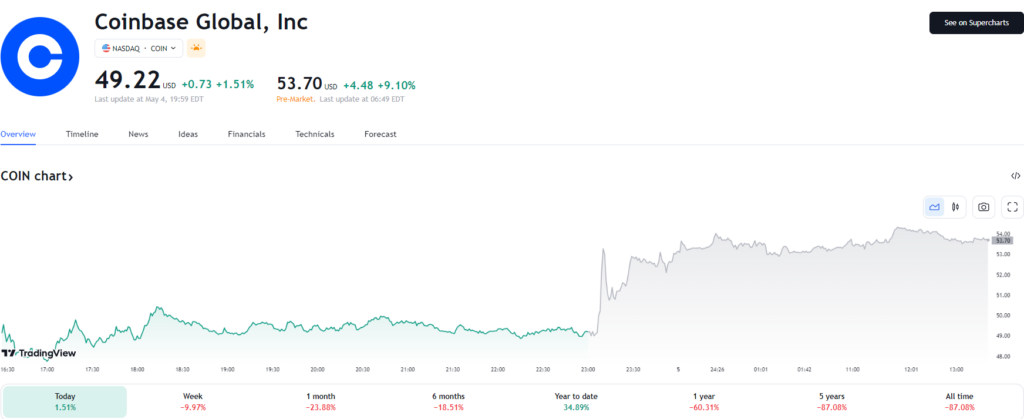
Task: Click the TradingView logo on chart
Action: point(38,353)
